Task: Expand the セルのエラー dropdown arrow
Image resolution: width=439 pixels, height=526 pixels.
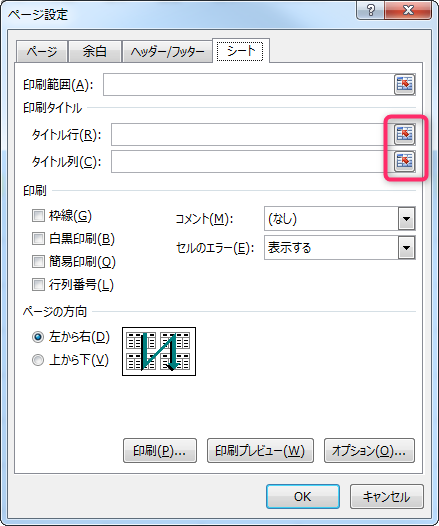Action: [x=406, y=248]
